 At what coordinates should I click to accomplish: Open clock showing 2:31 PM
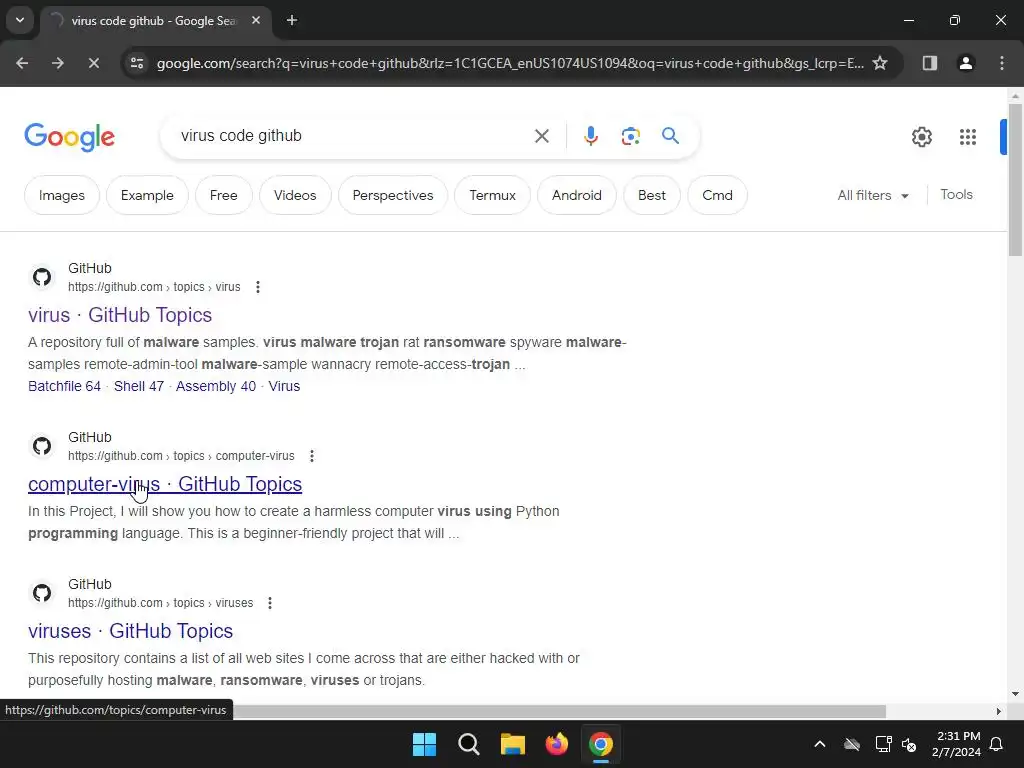pyautogui.click(x=957, y=744)
